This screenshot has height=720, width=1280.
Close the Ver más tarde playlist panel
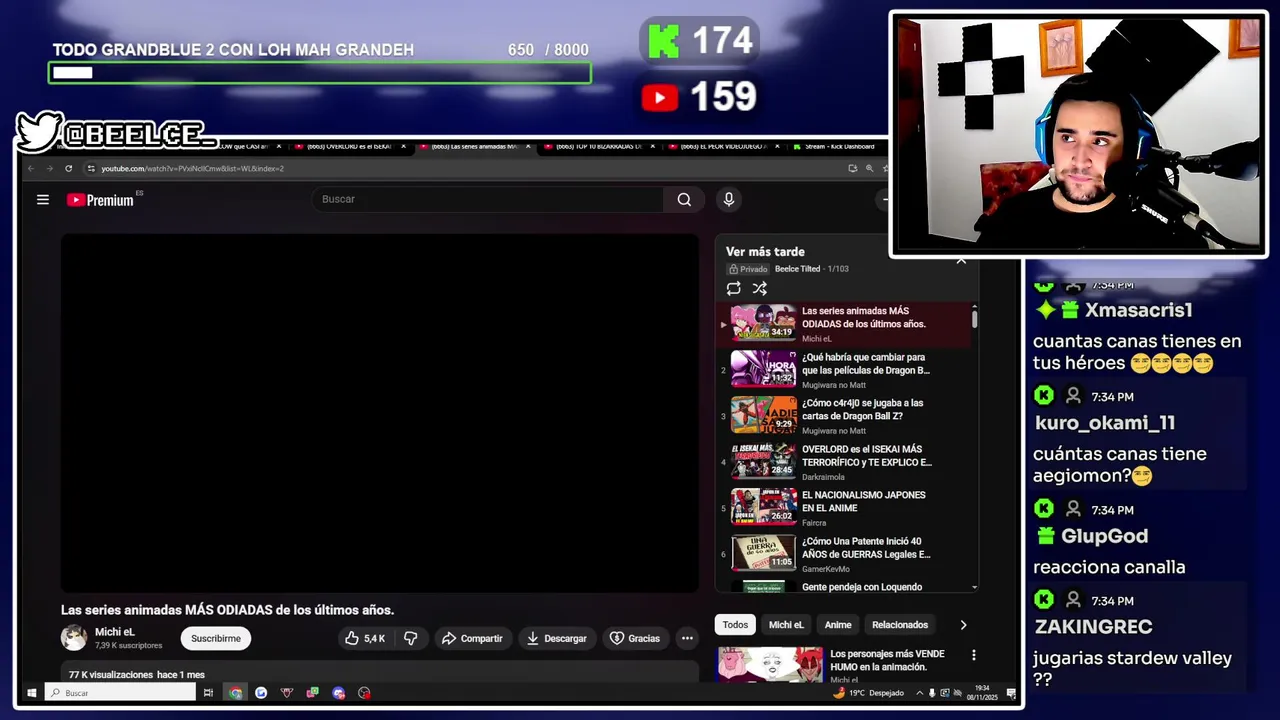961,260
